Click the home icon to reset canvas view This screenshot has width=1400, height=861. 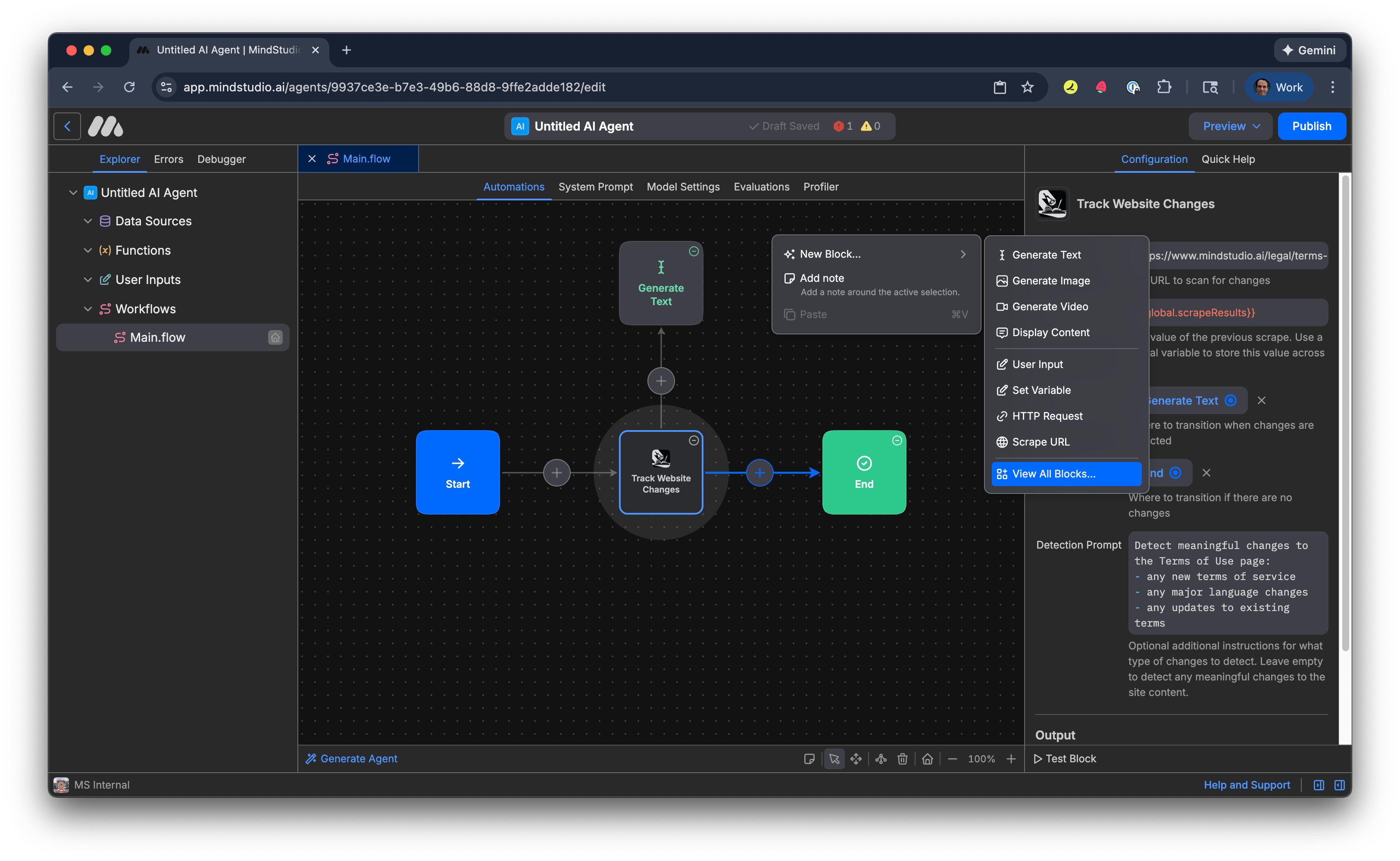point(927,758)
